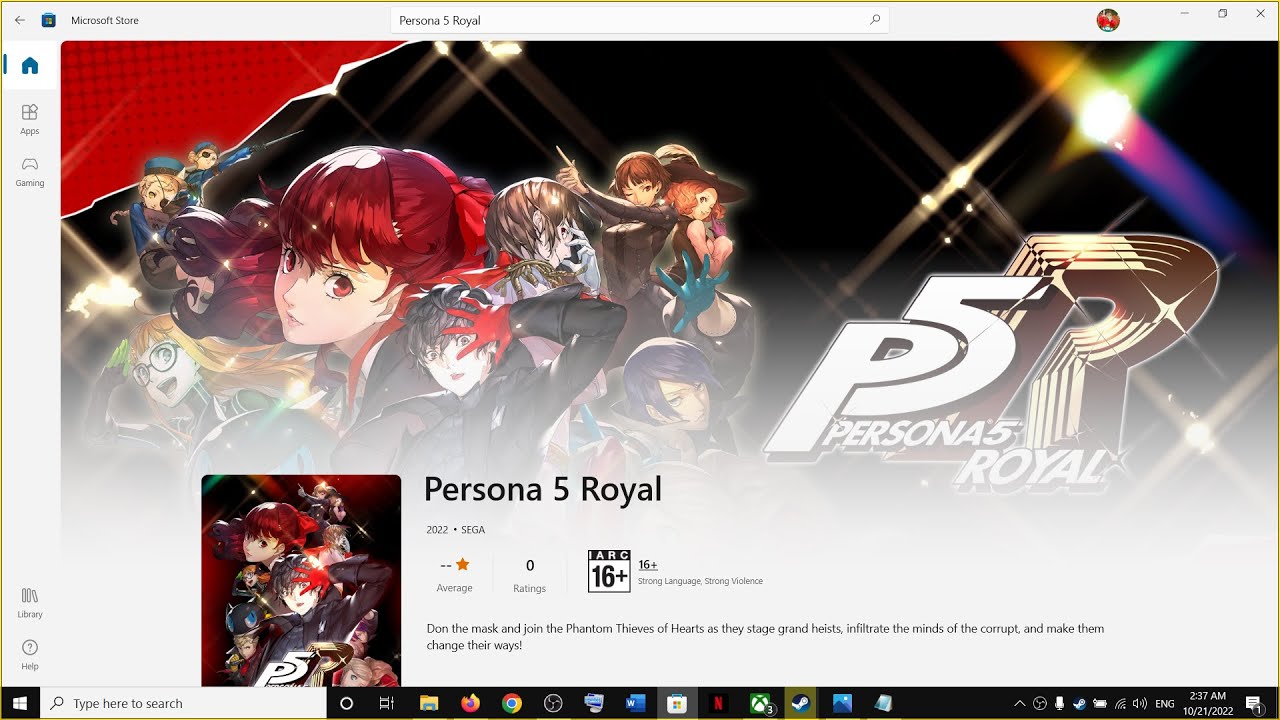
Task: Open the Wi-Fi network tray icon
Action: click(x=1120, y=703)
